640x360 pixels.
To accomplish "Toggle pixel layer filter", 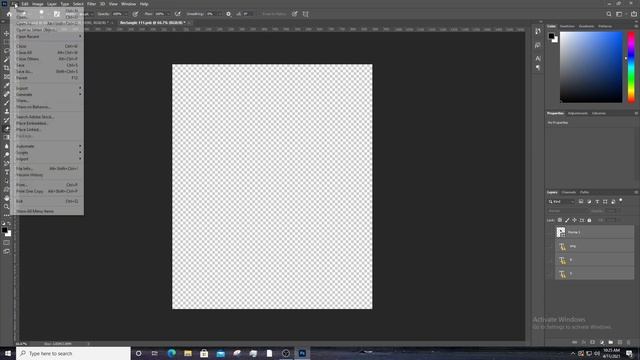I will tap(581, 202).
